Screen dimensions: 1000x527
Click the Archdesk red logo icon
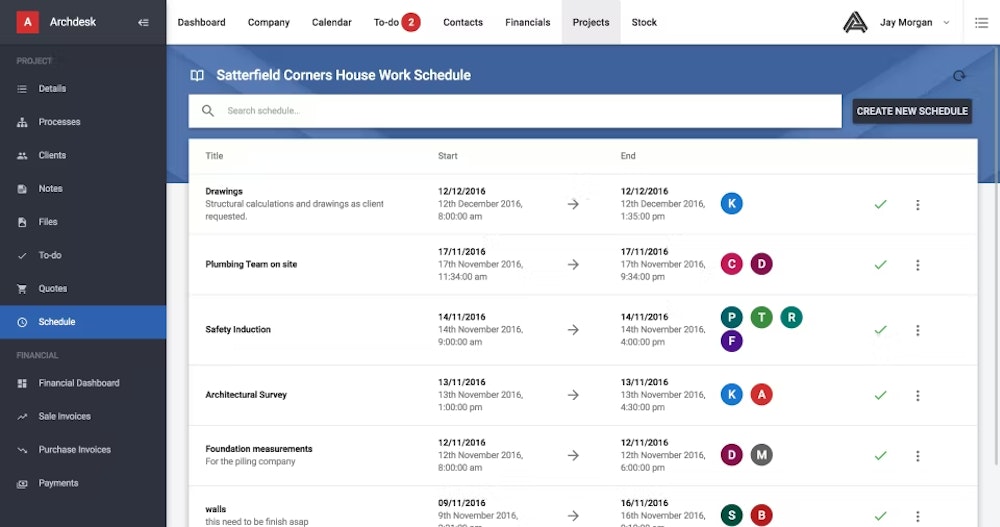(x=27, y=22)
